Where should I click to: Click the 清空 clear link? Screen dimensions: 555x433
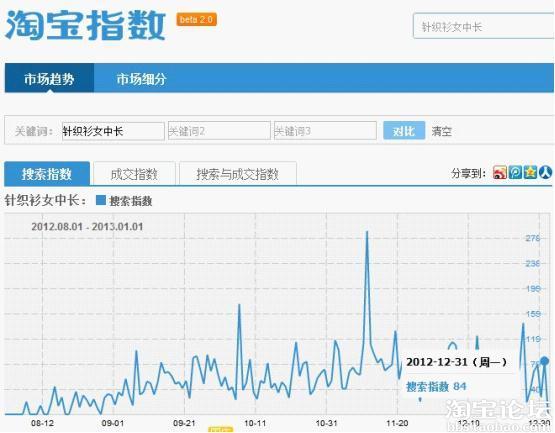pos(441,131)
